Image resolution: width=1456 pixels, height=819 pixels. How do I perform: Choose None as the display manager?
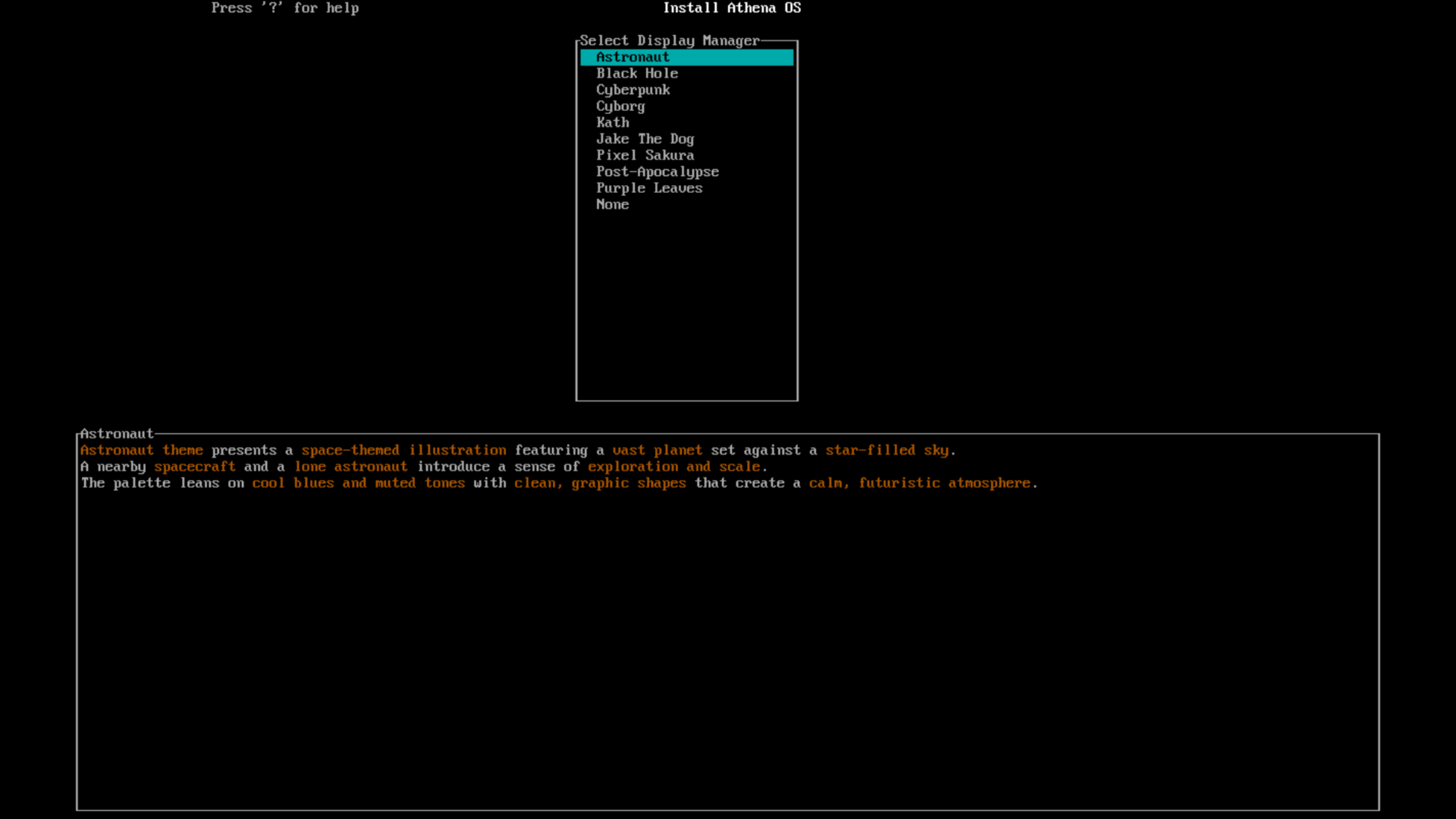(612, 204)
